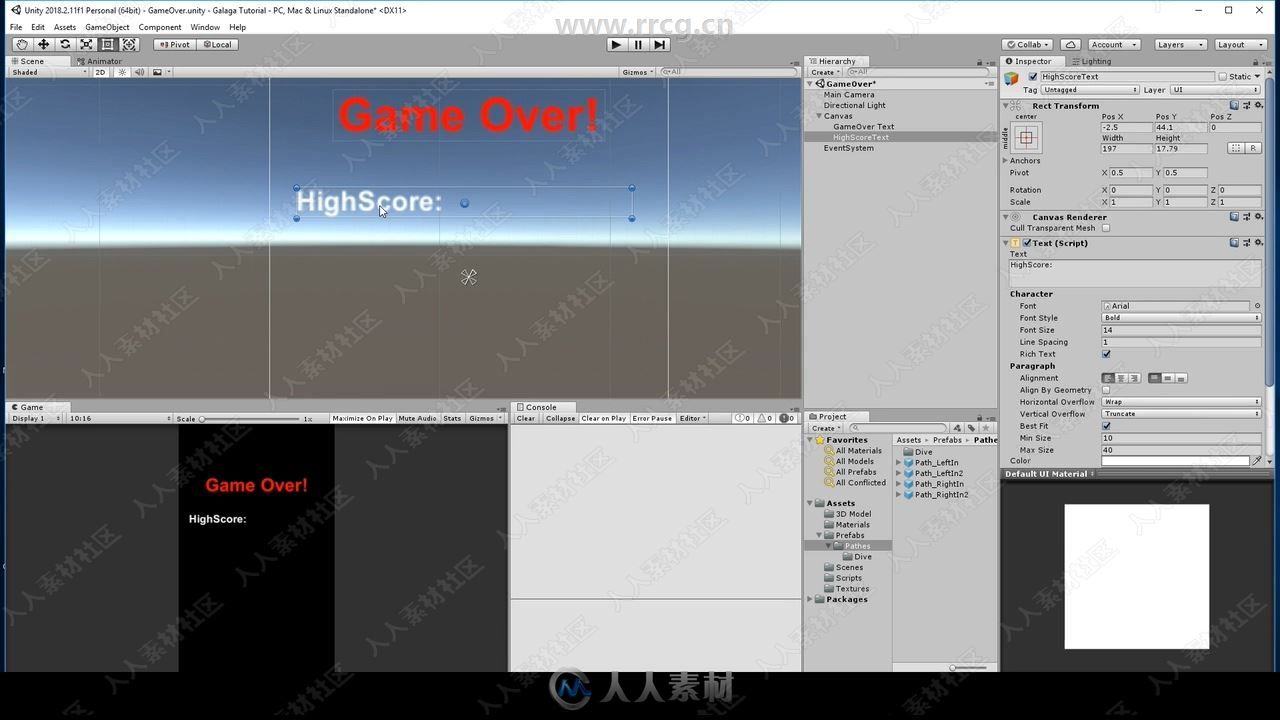Toggle Static checkbox

click(x=1222, y=76)
